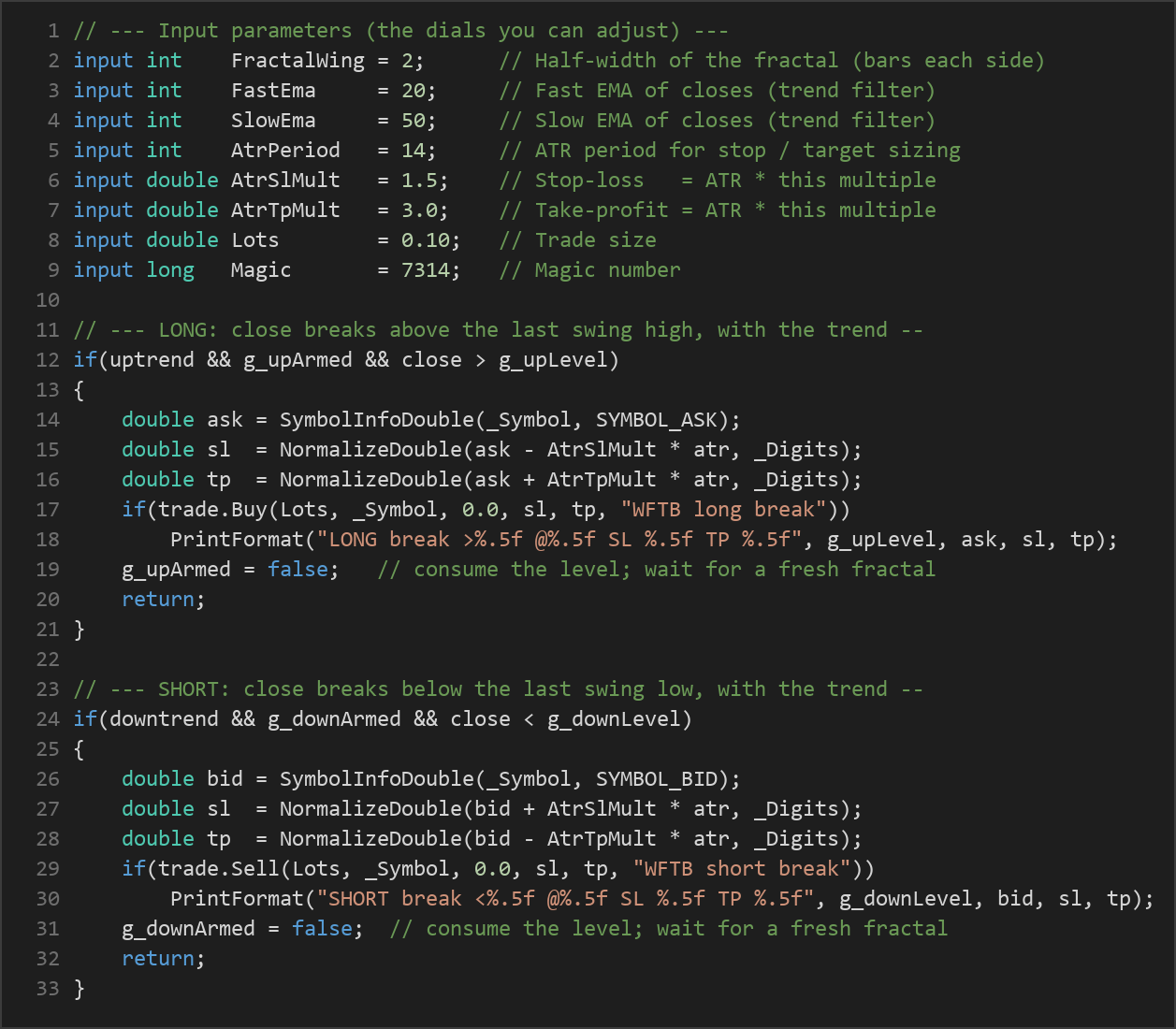The image size is (1176, 1029).
Task: Click the "WFTB long break" string
Action: [723, 510]
